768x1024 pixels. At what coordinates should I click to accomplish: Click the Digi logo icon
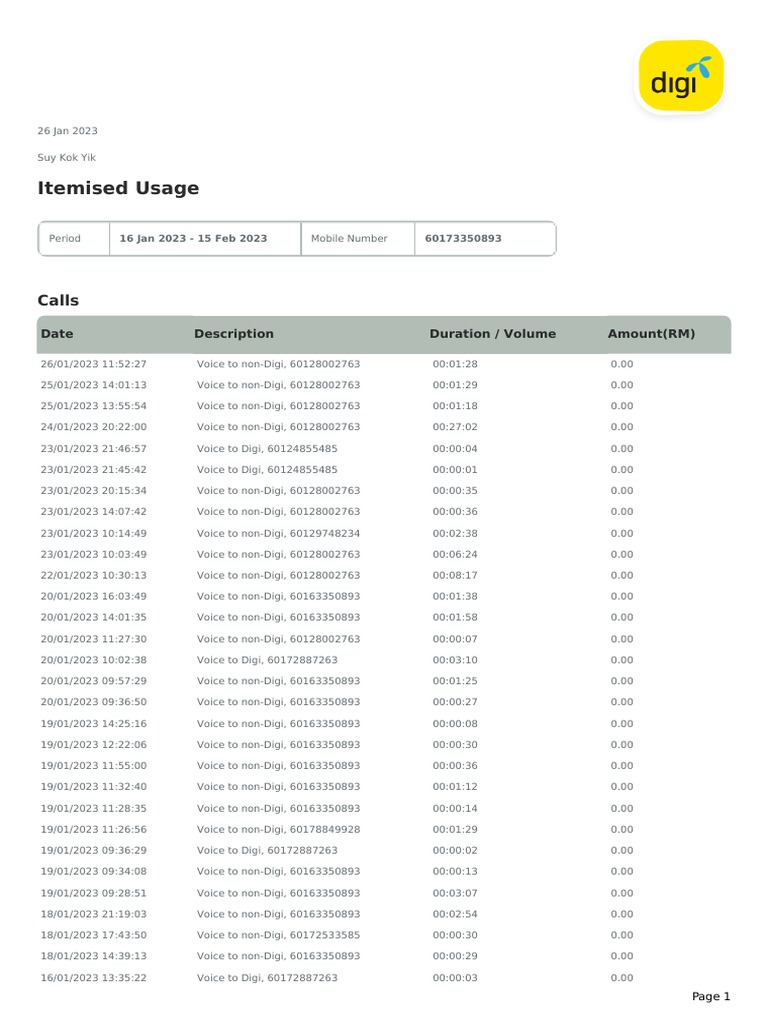[680, 77]
